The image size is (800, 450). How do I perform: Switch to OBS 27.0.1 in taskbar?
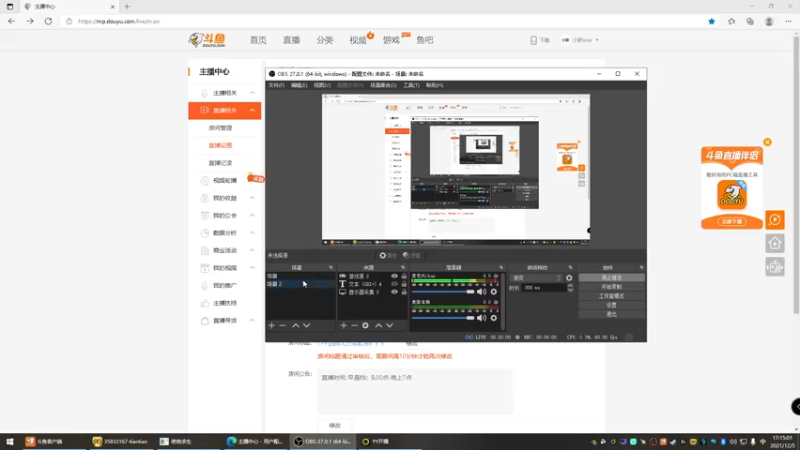tap(323, 441)
